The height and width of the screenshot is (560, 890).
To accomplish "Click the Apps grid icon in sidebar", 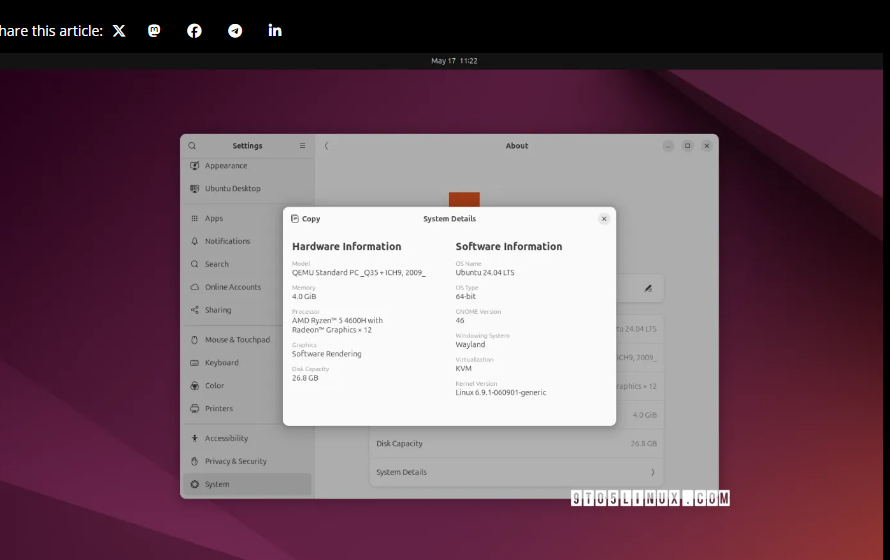I will (195, 218).
